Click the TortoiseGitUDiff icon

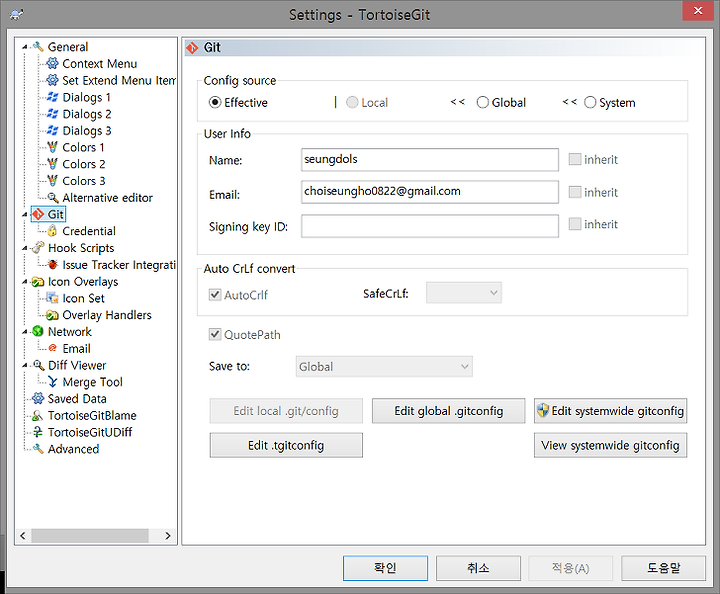coord(38,432)
